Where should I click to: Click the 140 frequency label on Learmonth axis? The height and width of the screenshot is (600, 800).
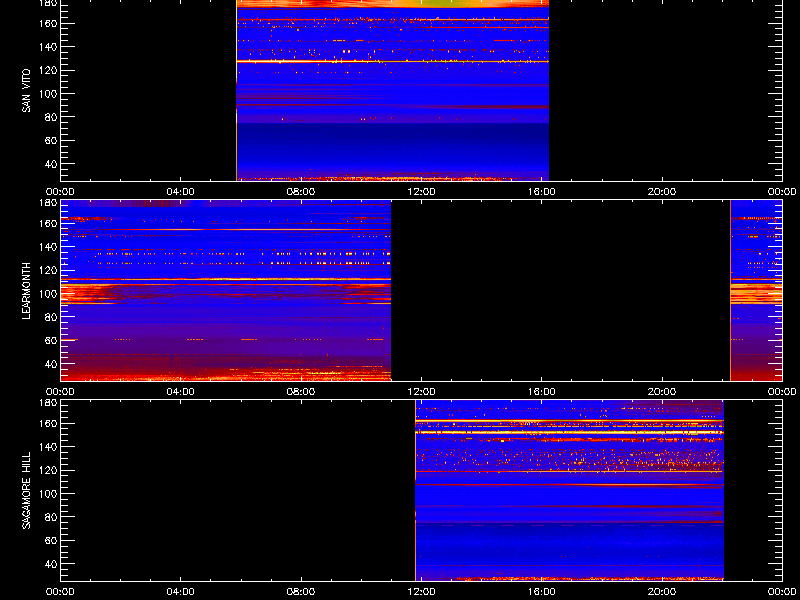[x=49, y=247]
